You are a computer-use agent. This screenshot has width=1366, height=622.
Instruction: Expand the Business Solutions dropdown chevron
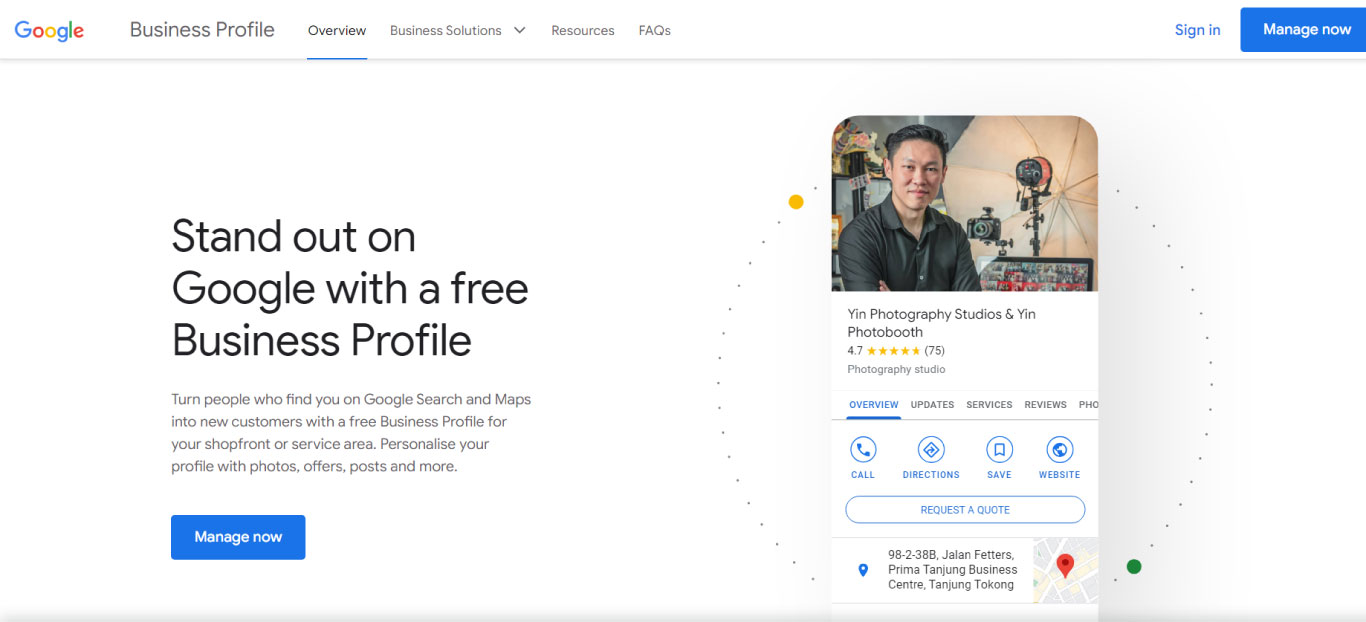519,31
